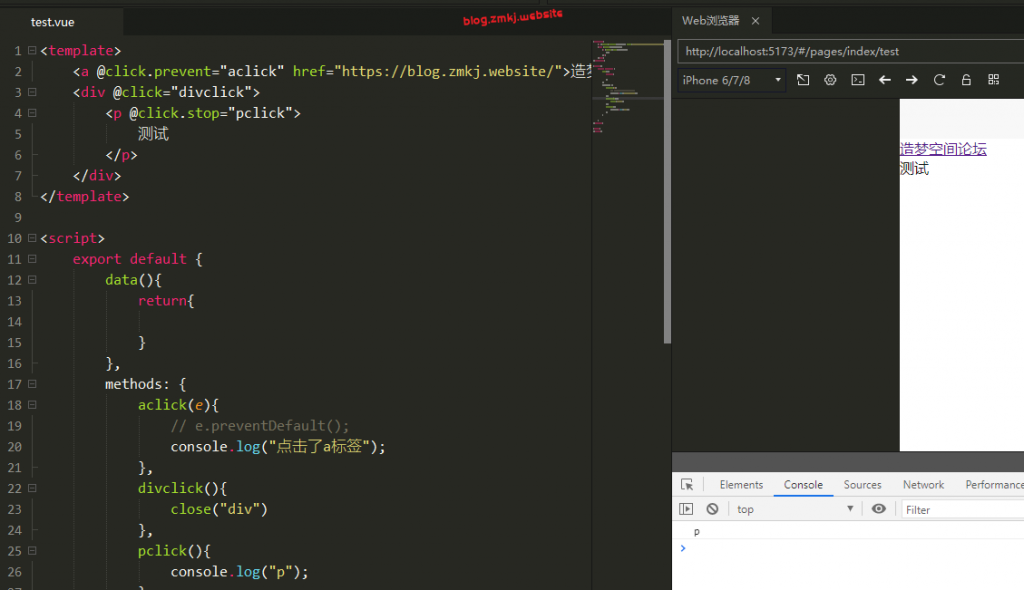The width and height of the screenshot is (1024, 590).
Task: Switch to the Network tab in devtools
Action: (x=923, y=485)
